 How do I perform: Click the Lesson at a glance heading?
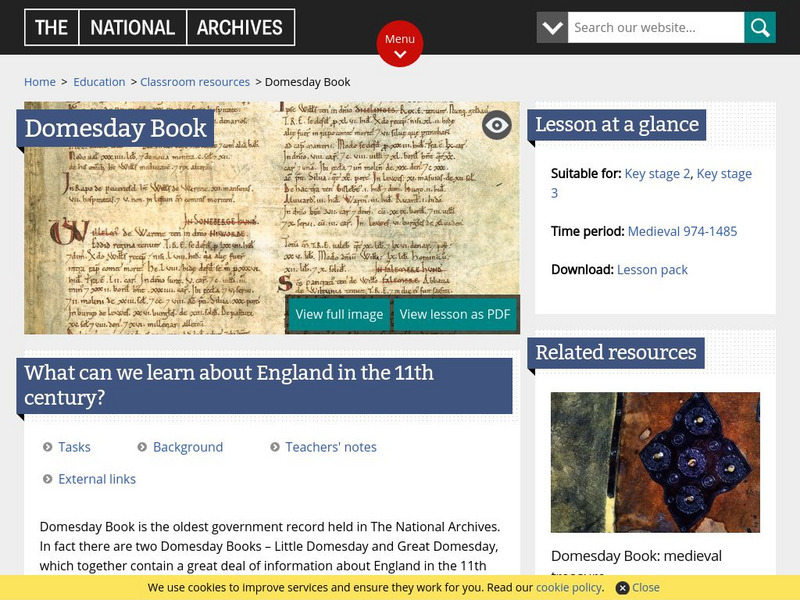tap(616, 124)
